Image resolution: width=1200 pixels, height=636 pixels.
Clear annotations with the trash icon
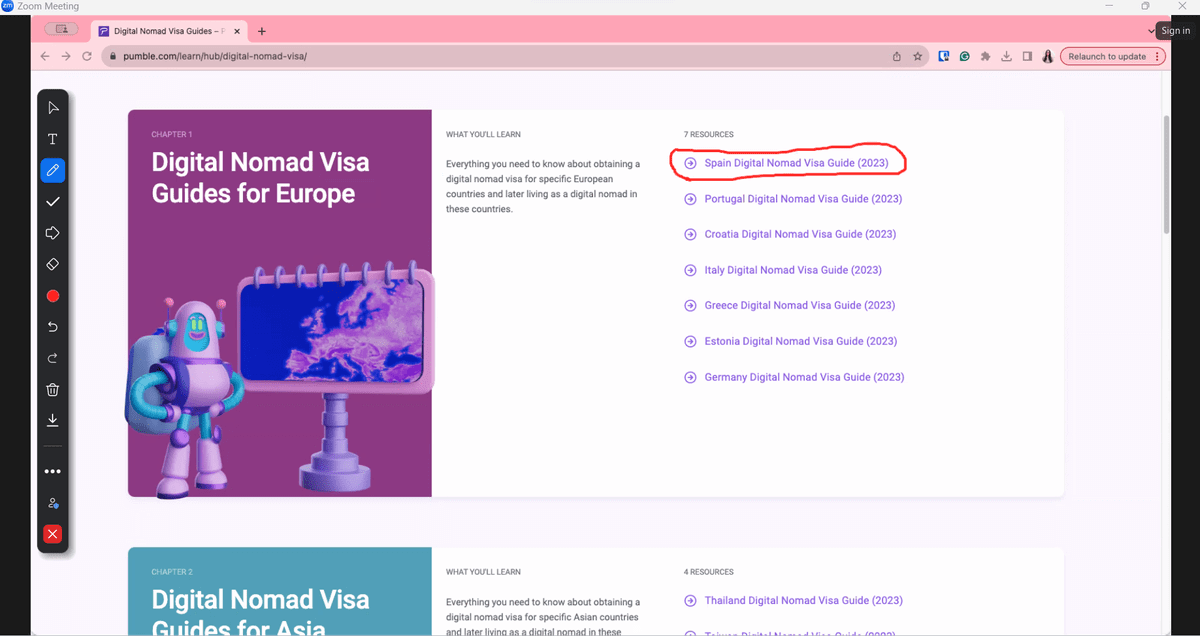[x=53, y=390]
